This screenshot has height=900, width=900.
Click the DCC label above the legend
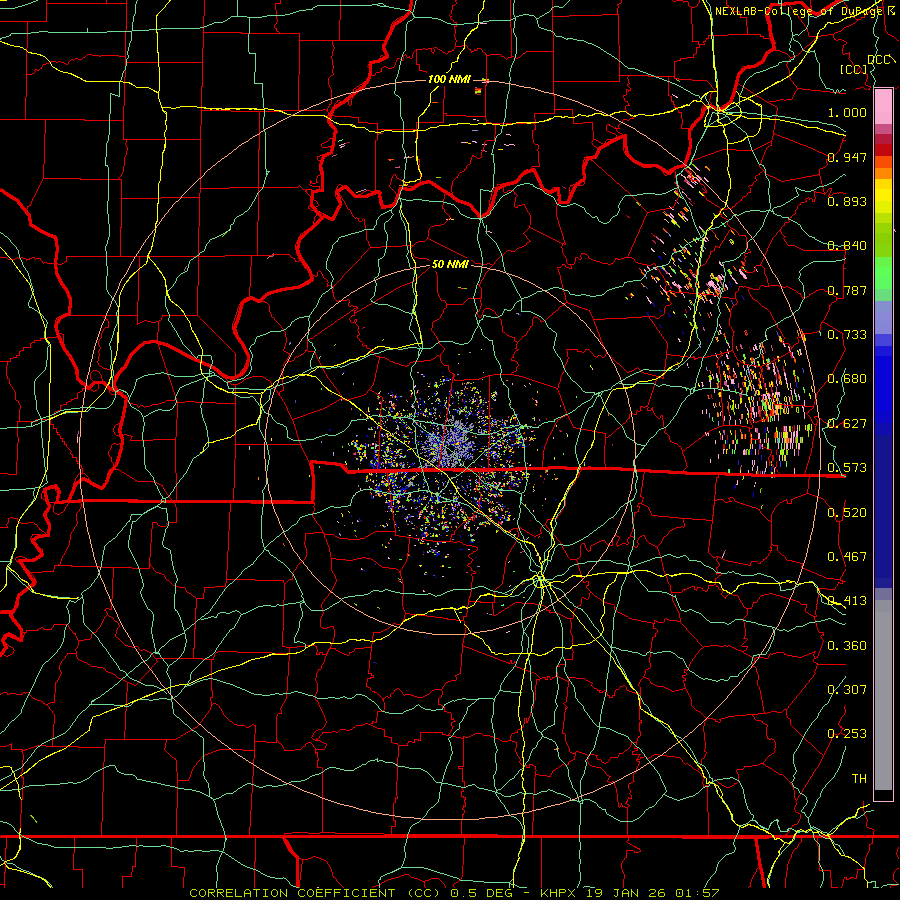[880, 59]
